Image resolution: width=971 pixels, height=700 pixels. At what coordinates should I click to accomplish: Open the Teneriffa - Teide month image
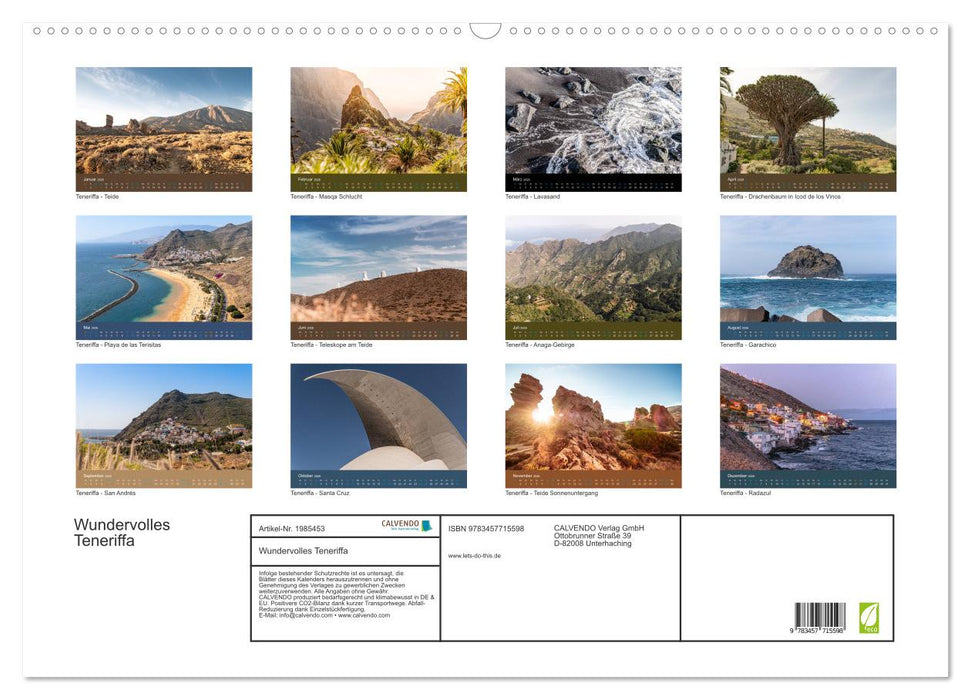(163, 128)
